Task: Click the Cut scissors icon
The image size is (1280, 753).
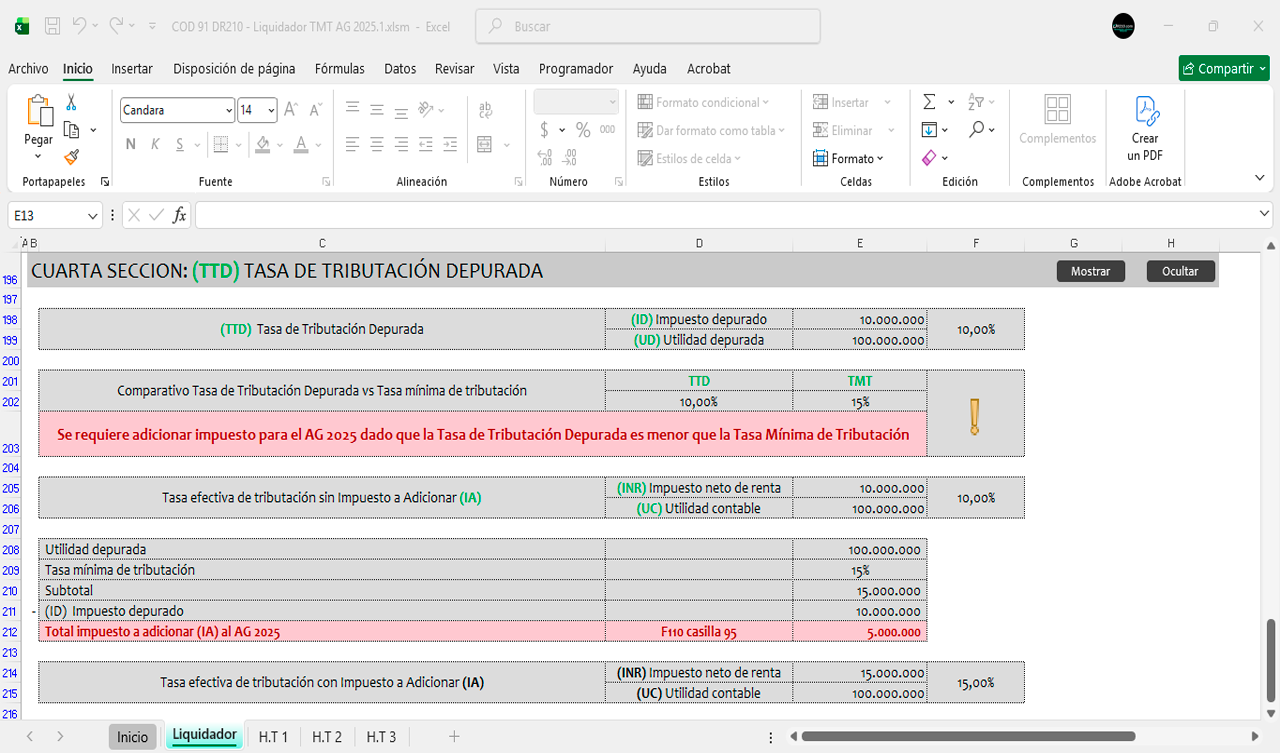Action: tap(71, 102)
